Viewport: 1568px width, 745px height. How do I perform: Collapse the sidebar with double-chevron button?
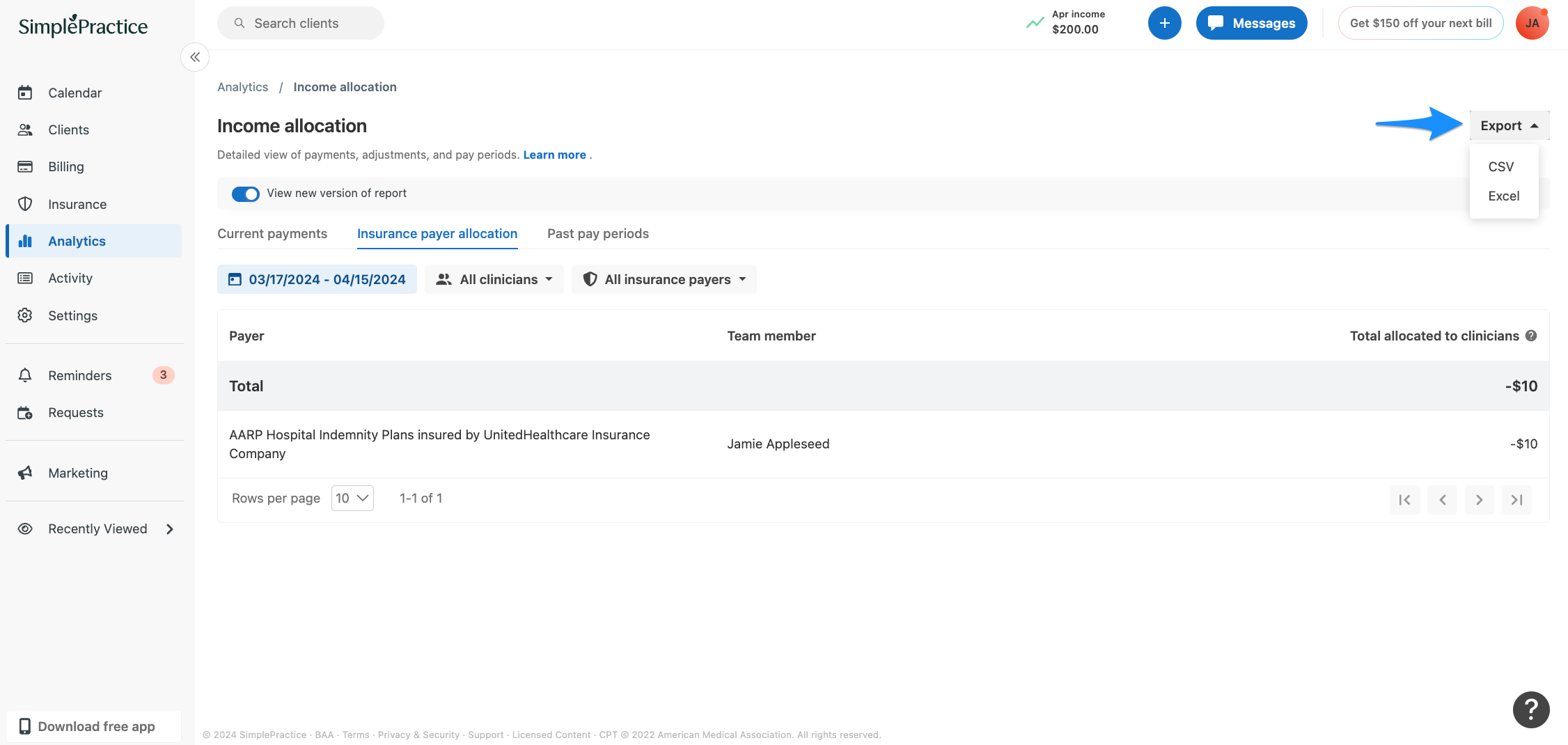195,57
